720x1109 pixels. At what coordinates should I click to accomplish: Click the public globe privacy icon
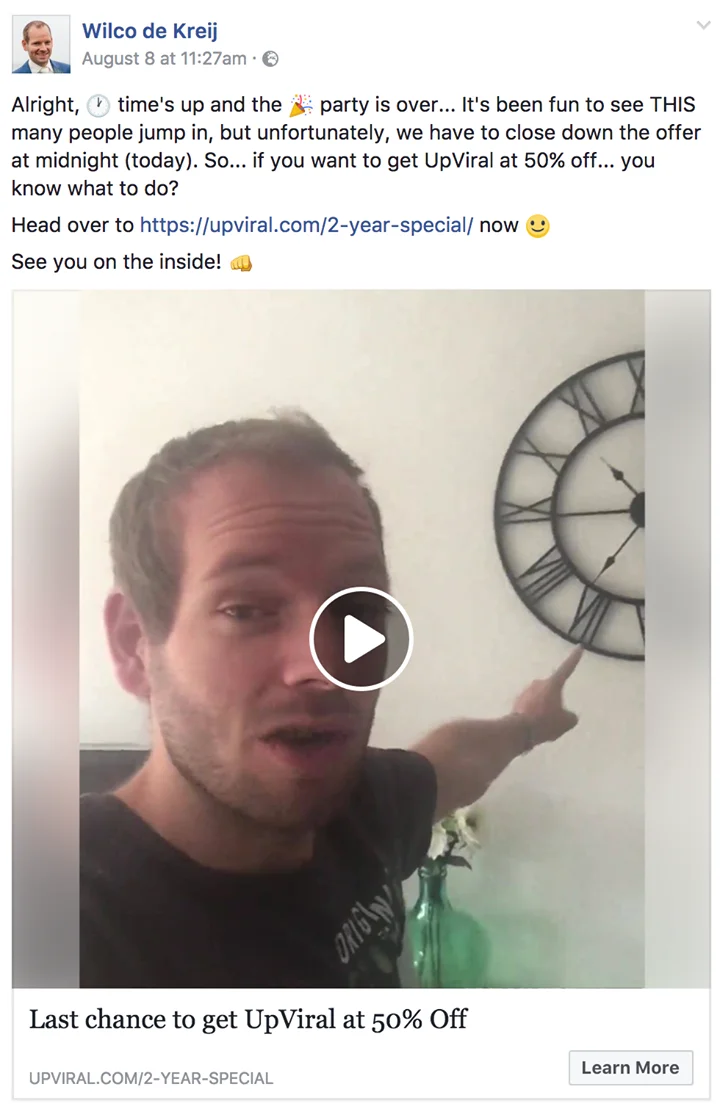click(270, 59)
